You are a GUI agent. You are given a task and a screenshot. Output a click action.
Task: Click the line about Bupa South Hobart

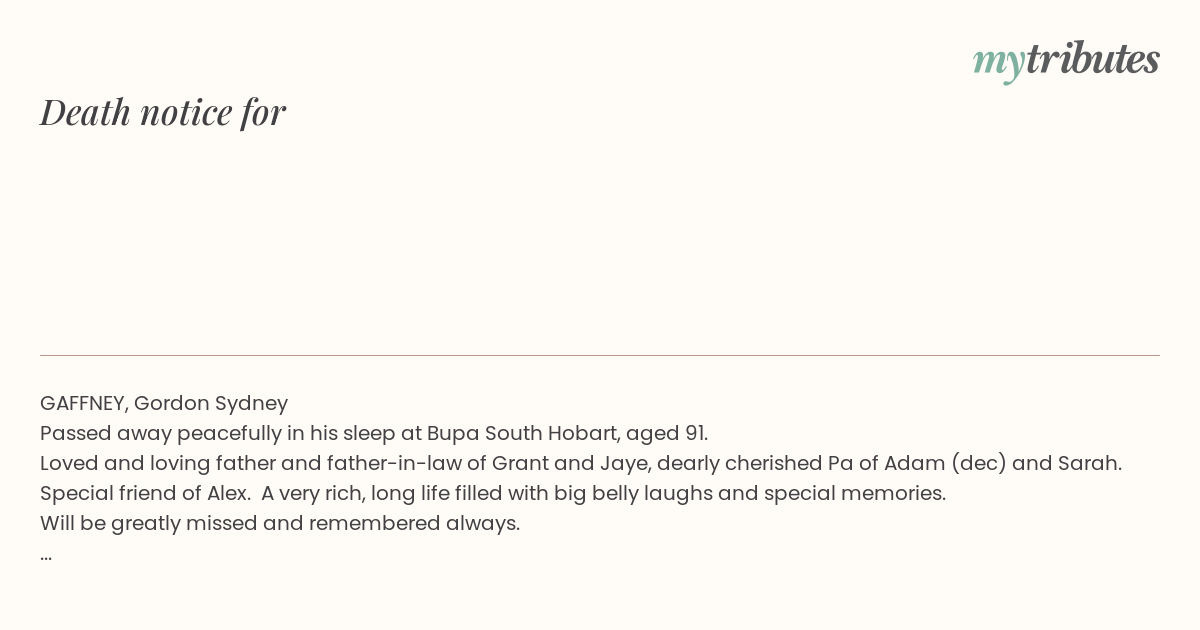[x=374, y=433]
